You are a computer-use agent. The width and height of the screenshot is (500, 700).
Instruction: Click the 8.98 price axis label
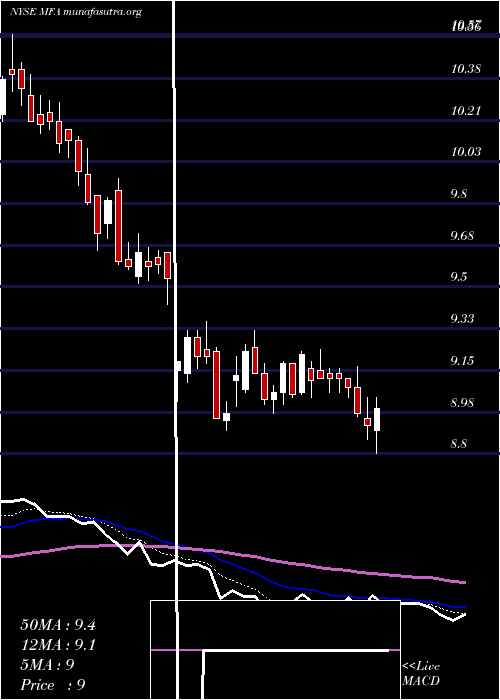coord(462,403)
